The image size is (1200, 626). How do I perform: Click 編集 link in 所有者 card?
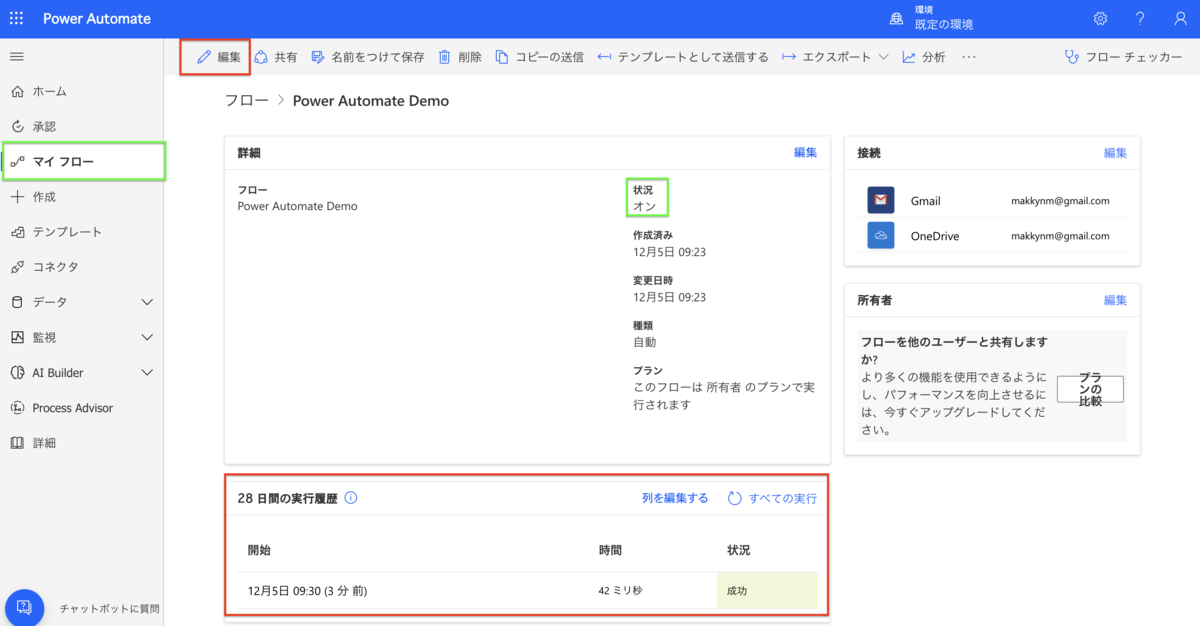[x=1115, y=300]
